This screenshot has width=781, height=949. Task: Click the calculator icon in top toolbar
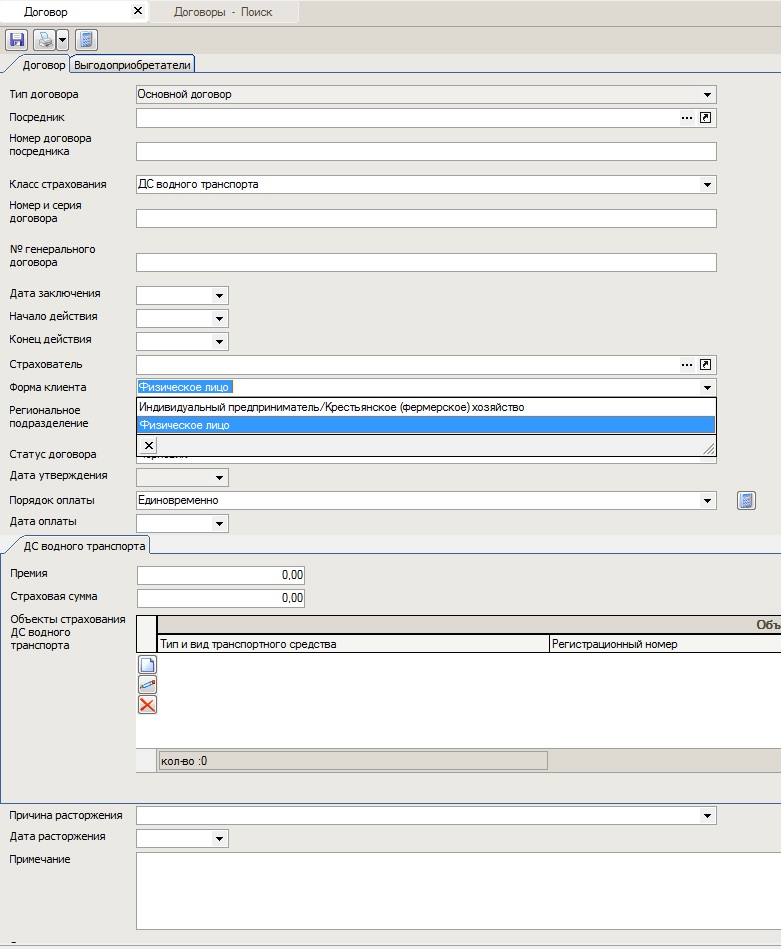coord(86,40)
